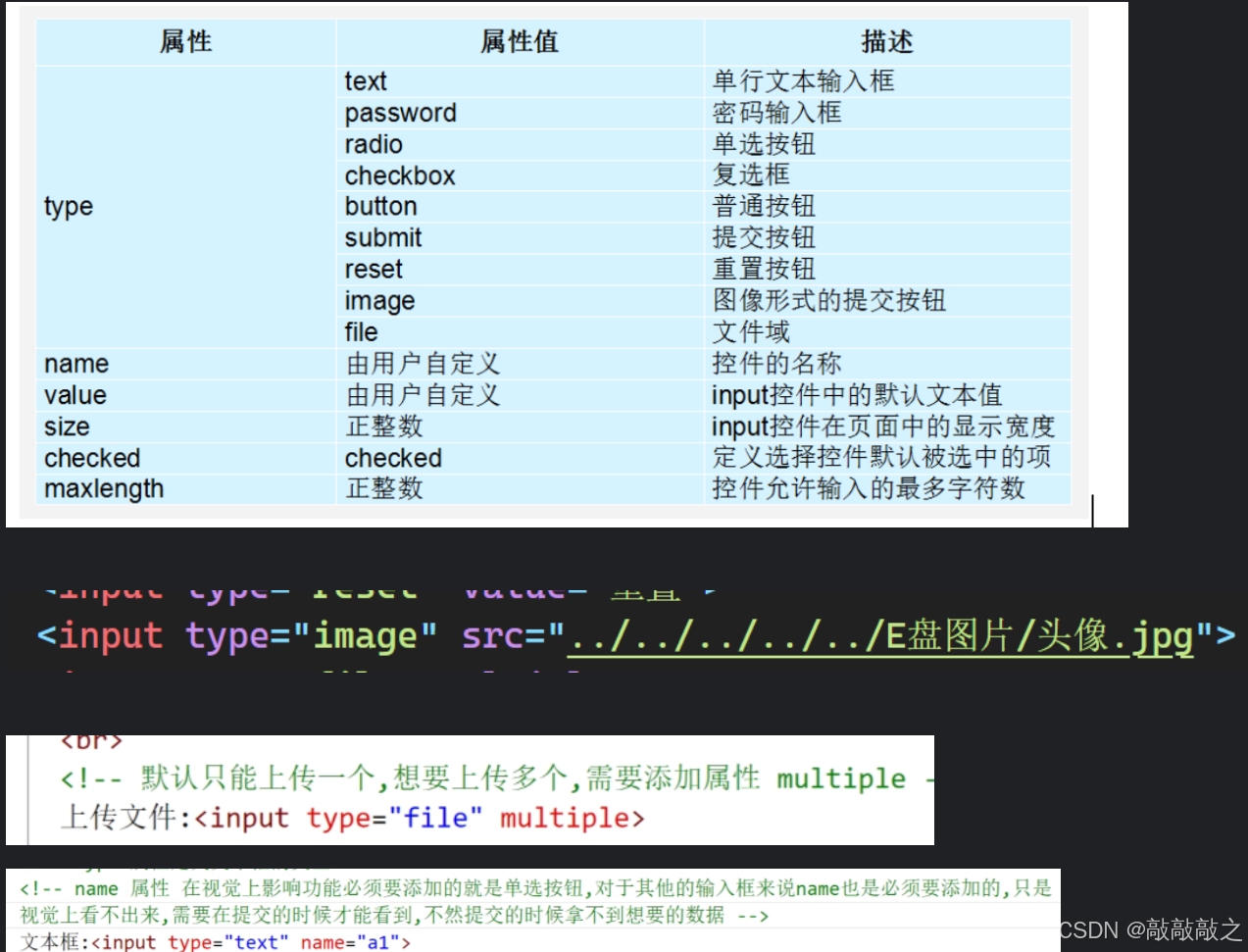Select the radio attribute value
The height and width of the screenshot is (952, 1248).
(373, 144)
